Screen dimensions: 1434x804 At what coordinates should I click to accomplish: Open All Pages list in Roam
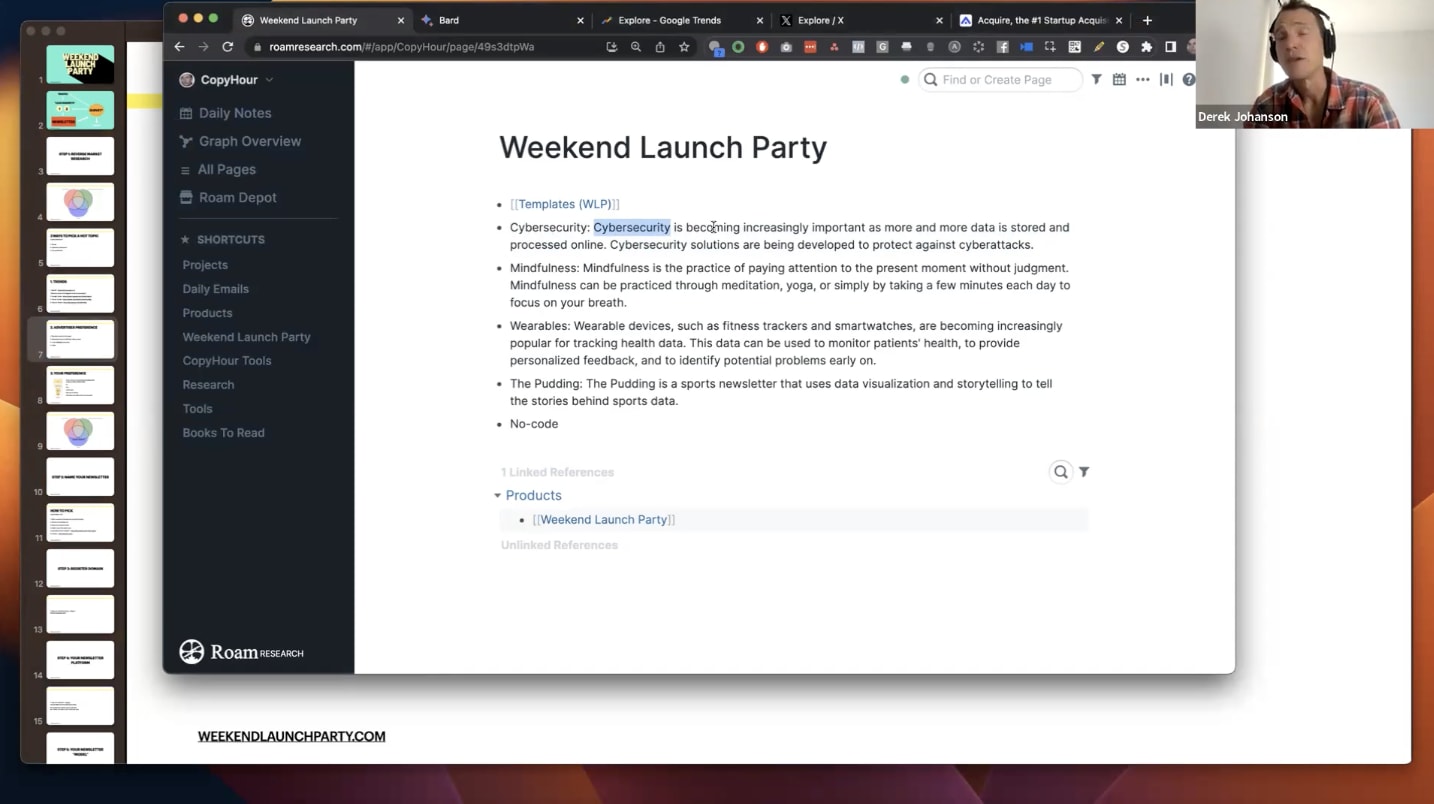pos(217,169)
